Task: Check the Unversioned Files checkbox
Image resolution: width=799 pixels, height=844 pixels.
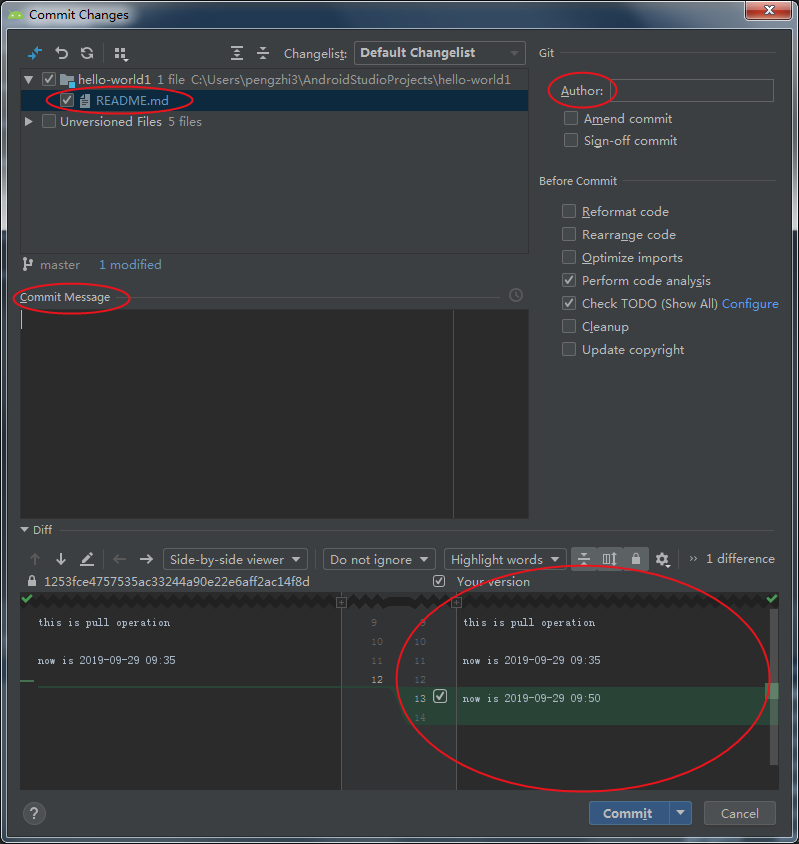Action: (48, 121)
